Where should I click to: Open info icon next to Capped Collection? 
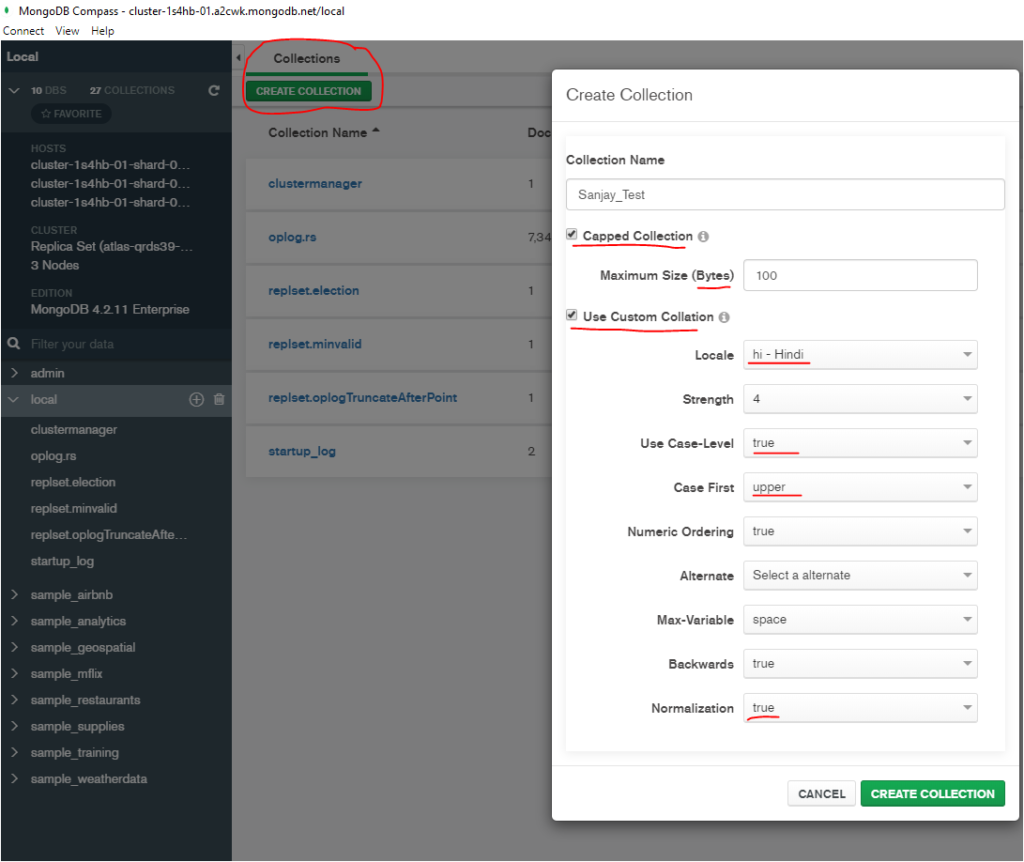click(x=703, y=236)
